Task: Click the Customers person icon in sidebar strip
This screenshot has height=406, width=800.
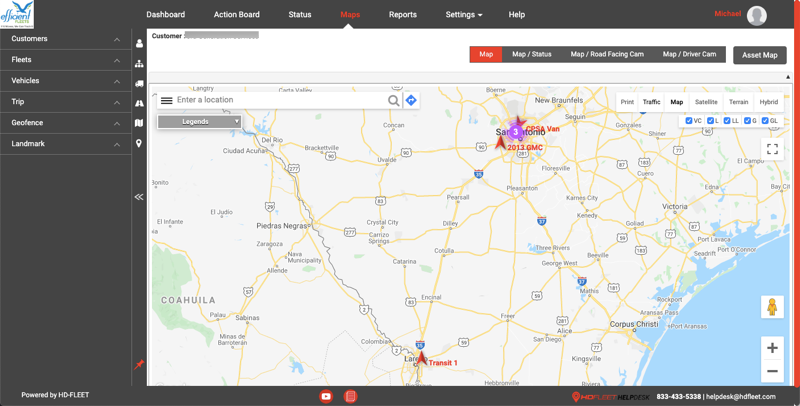Action: (x=139, y=43)
